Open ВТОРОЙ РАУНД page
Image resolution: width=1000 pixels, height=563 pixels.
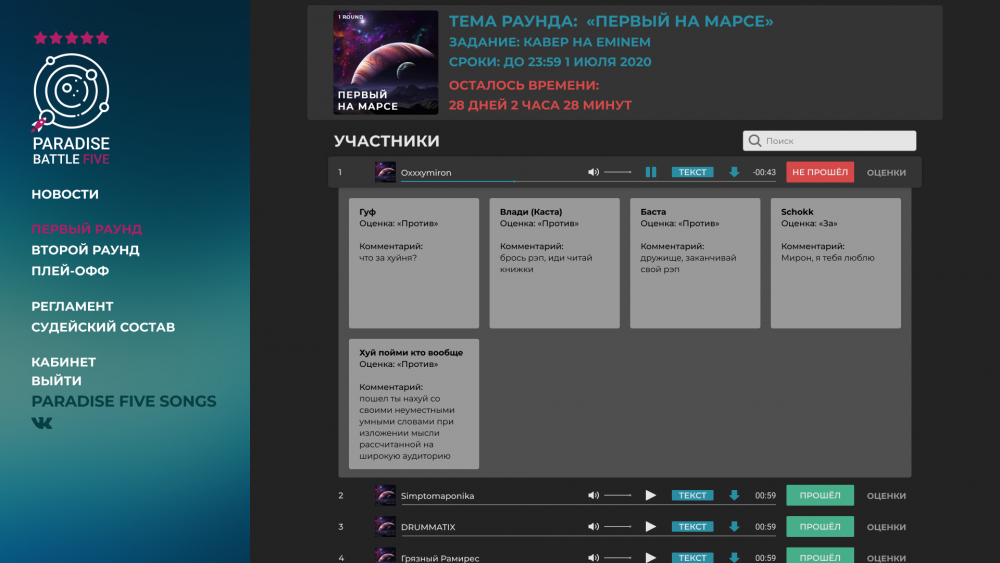tap(85, 250)
